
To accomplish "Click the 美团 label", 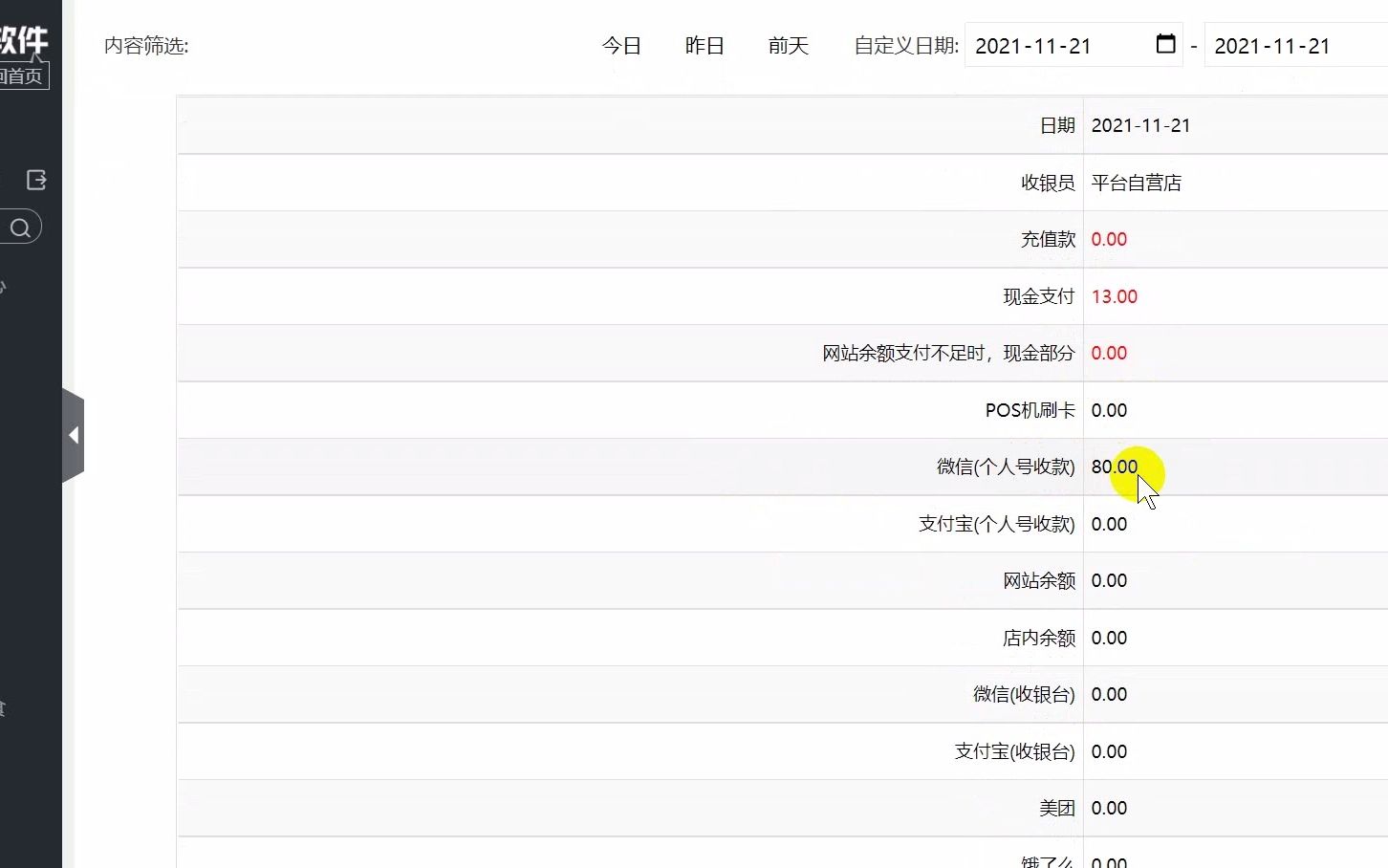I will tap(1057, 808).
